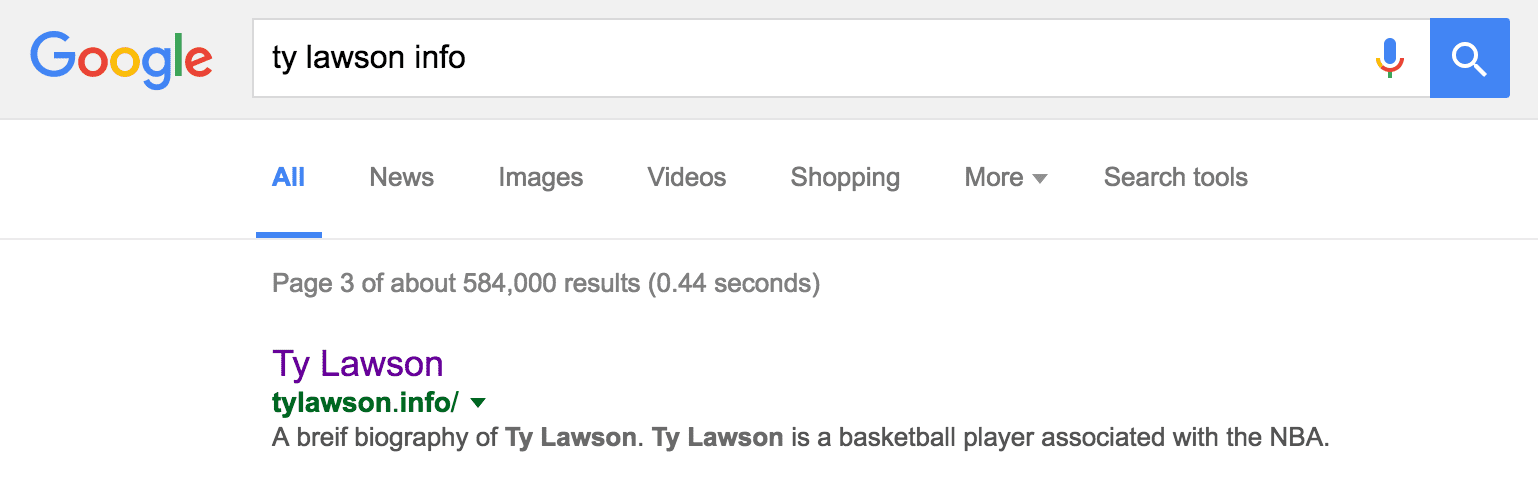Screen dimensions: 1538x494
Task: Click the 'A breif biography' snippet text
Action: pyautogui.click(x=384, y=438)
